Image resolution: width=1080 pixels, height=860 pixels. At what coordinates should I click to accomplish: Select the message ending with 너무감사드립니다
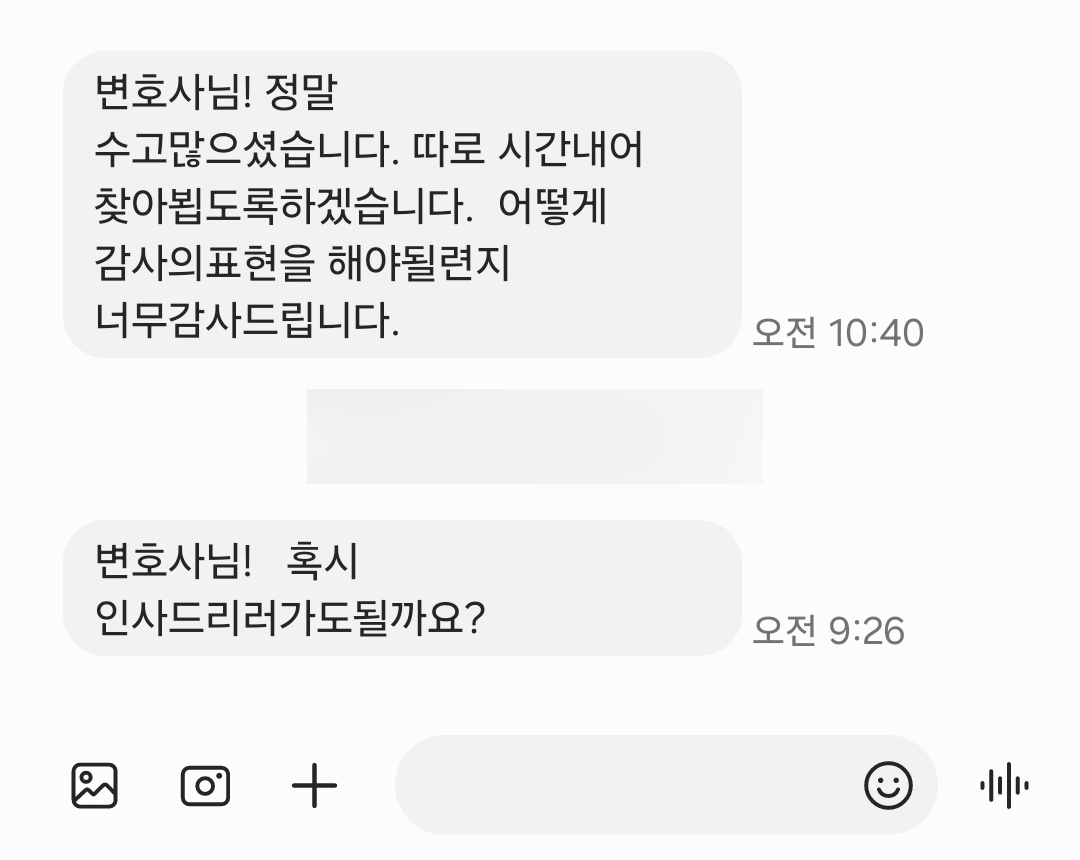click(x=402, y=204)
